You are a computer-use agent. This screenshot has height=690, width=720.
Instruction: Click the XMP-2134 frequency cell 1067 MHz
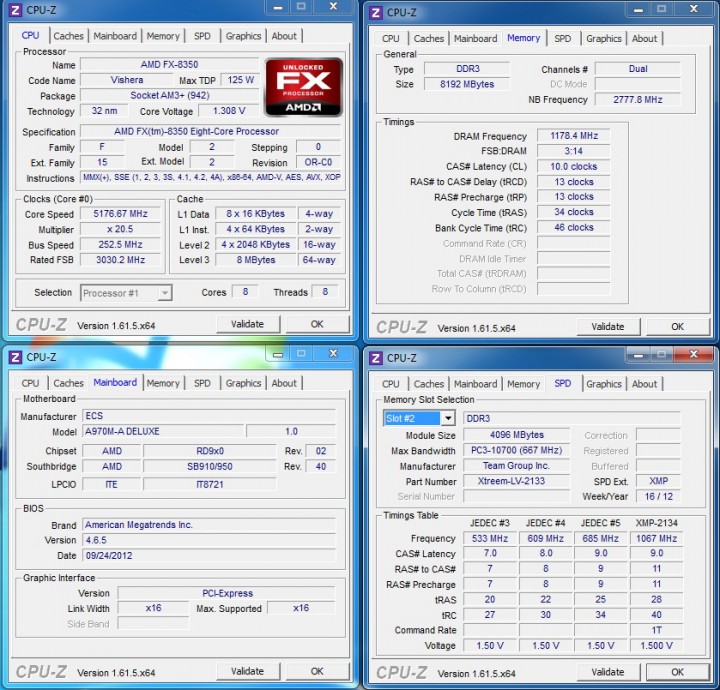click(x=657, y=539)
